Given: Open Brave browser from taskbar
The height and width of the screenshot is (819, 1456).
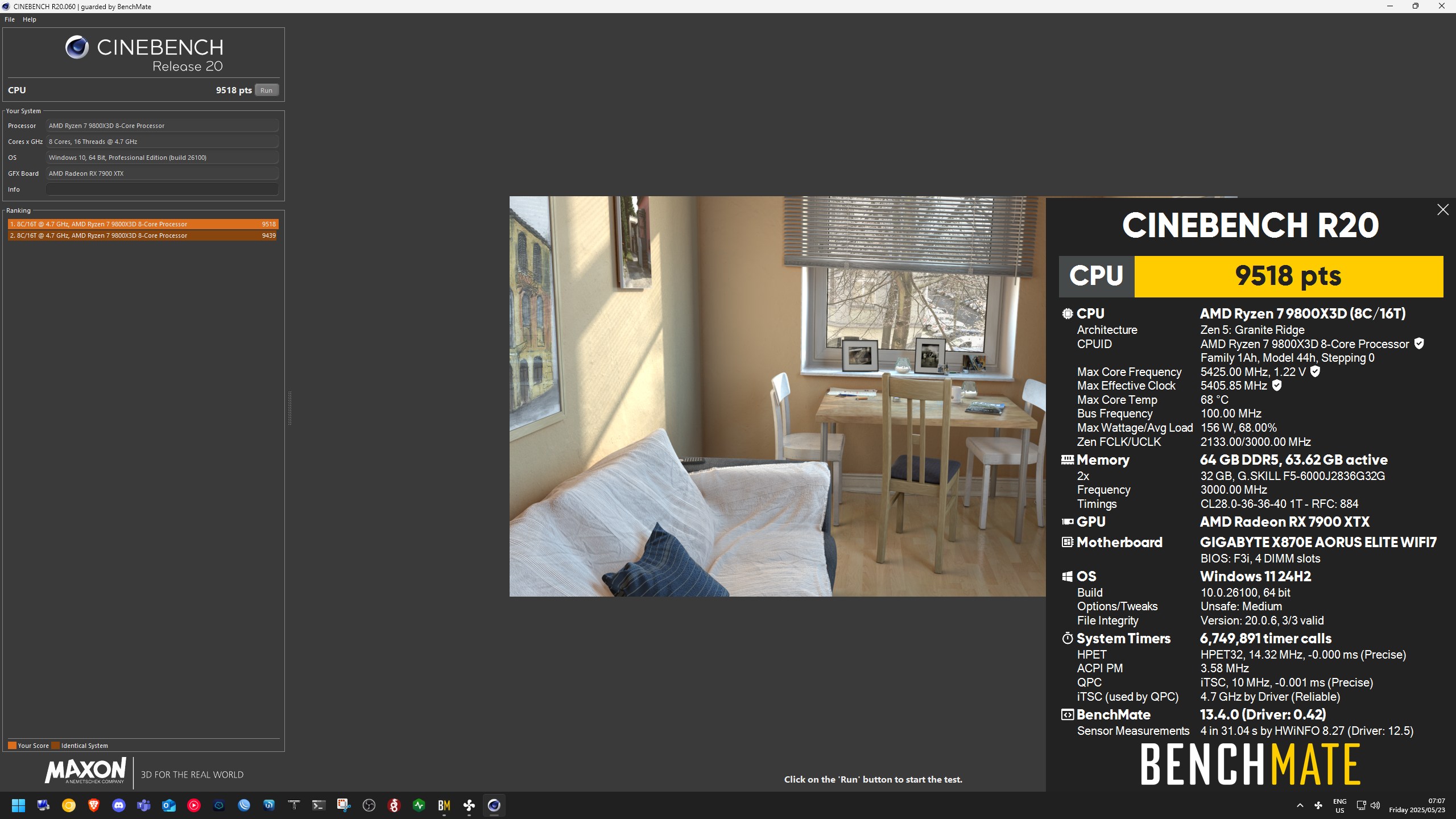Looking at the screenshot, I should click(x=94, y=805).
